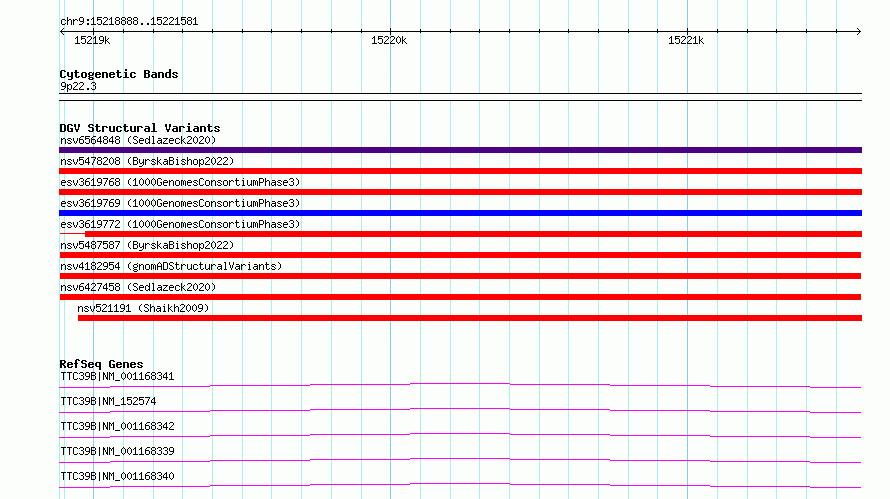Open gene label TTC39B|NM_001168340
The width and height of the screenshot is (890, 499).
(117, 476)
